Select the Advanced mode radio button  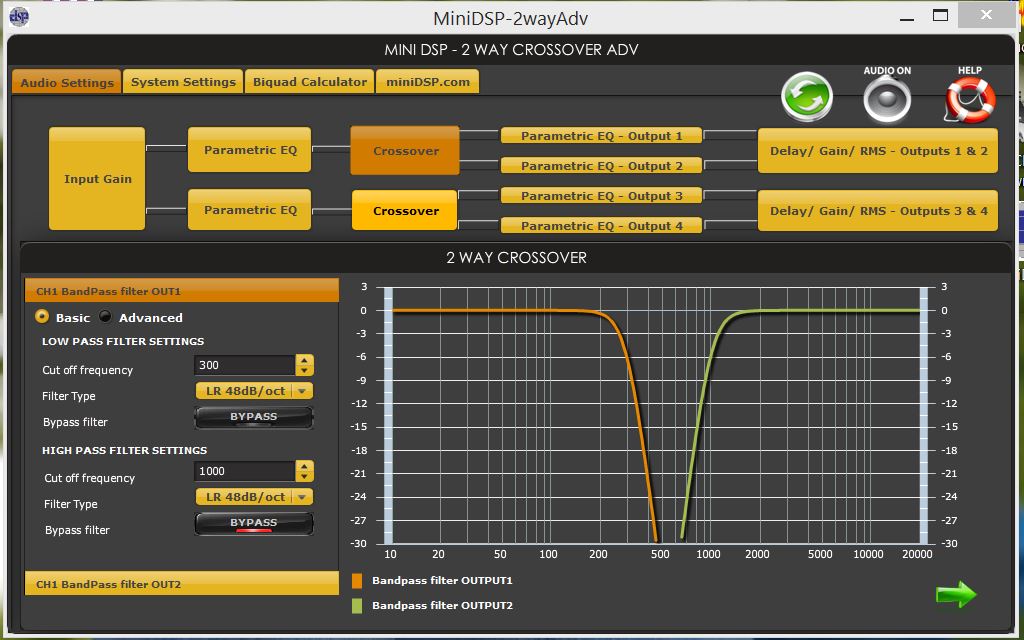[x=105, y=317]
